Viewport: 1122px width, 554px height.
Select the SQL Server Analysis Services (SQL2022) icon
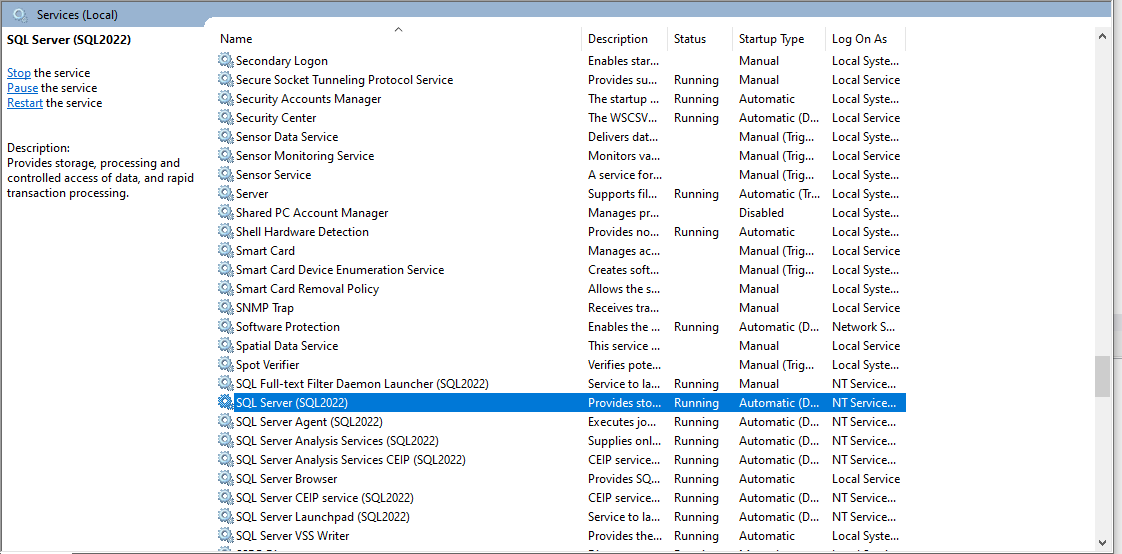tap(225, 441)
